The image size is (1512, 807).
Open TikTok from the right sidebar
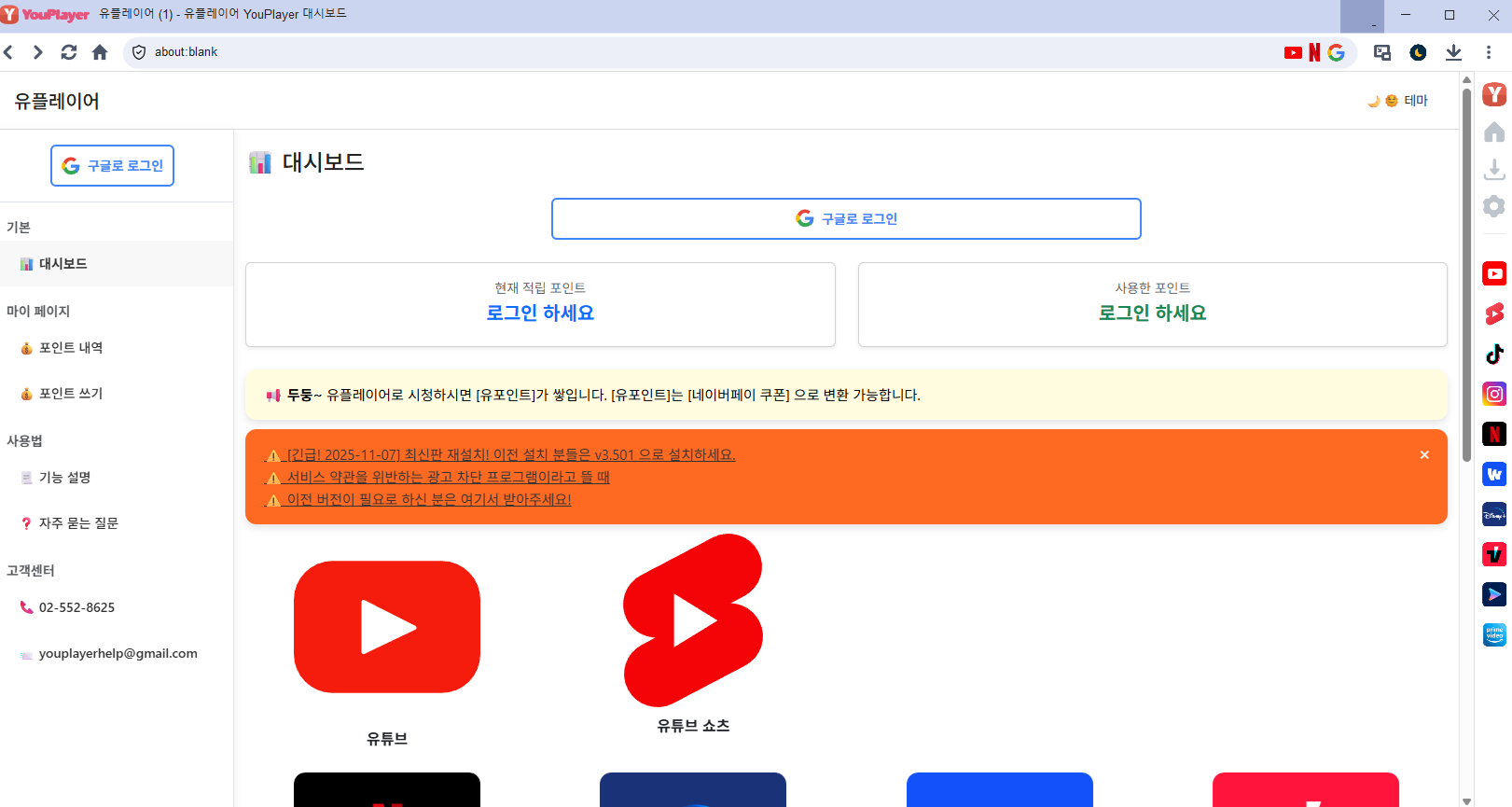tap(1494, 354)
